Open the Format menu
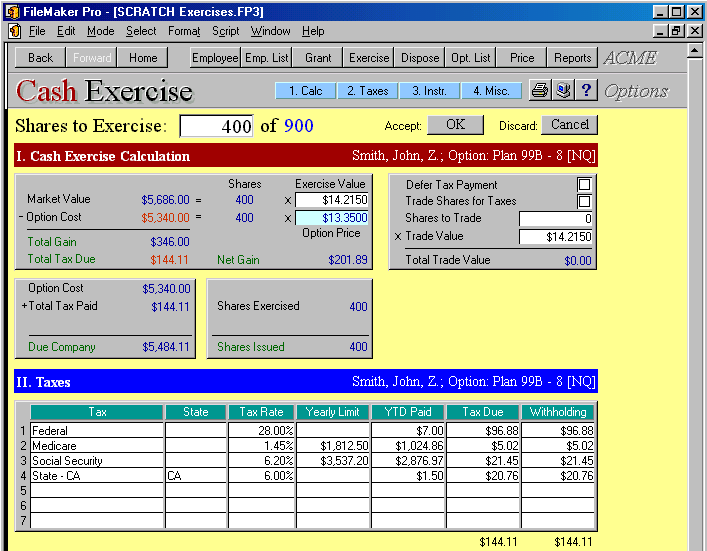The width and height of the screenshot is (707, 551). (184, 31)
